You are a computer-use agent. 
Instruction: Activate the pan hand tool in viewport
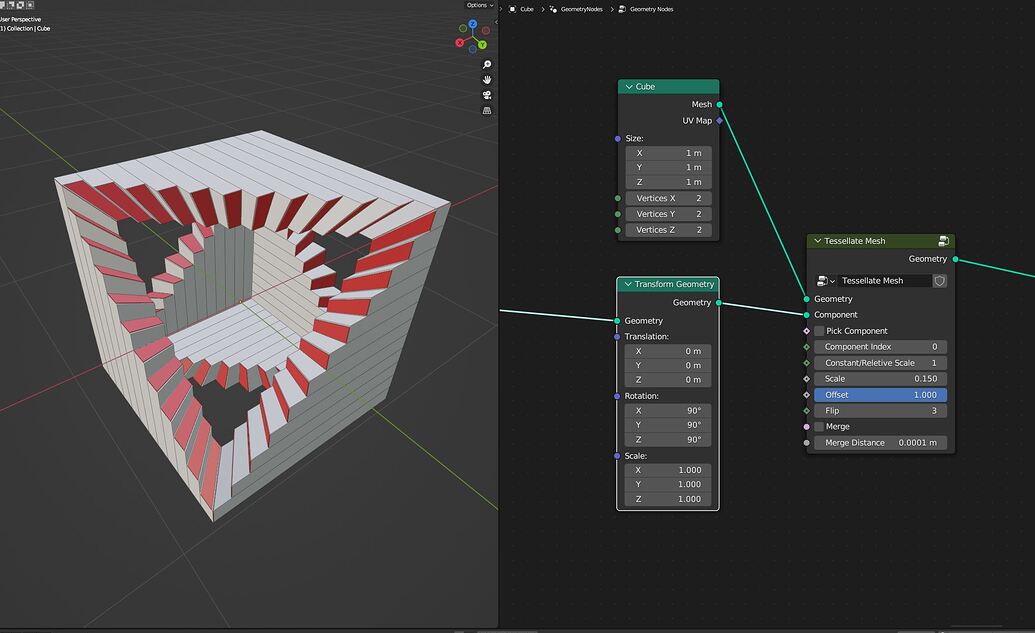click(x=487, y=80)
